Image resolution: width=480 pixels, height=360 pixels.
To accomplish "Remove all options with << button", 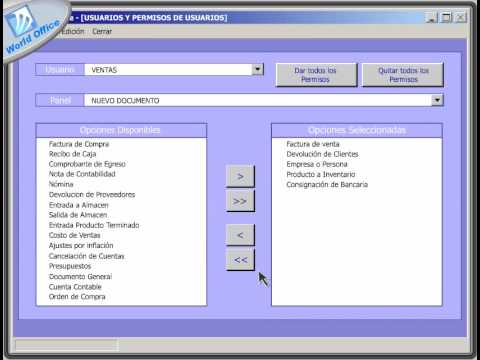I will pos(240,260).
